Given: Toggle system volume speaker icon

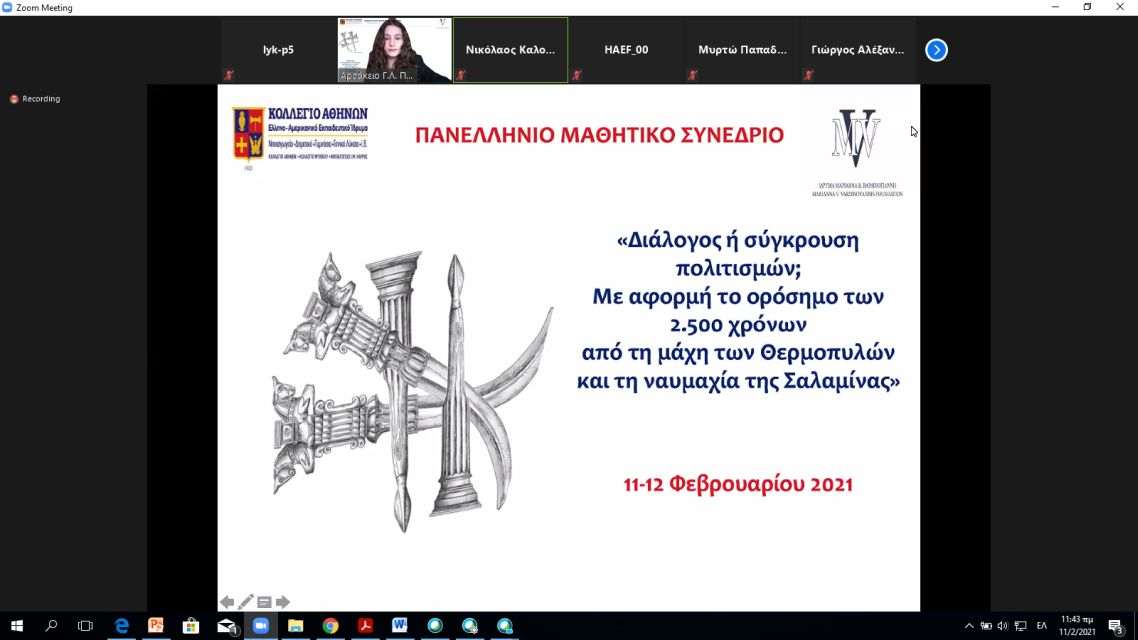Looking at the screenshot, I should click(x=1003, y=626).
